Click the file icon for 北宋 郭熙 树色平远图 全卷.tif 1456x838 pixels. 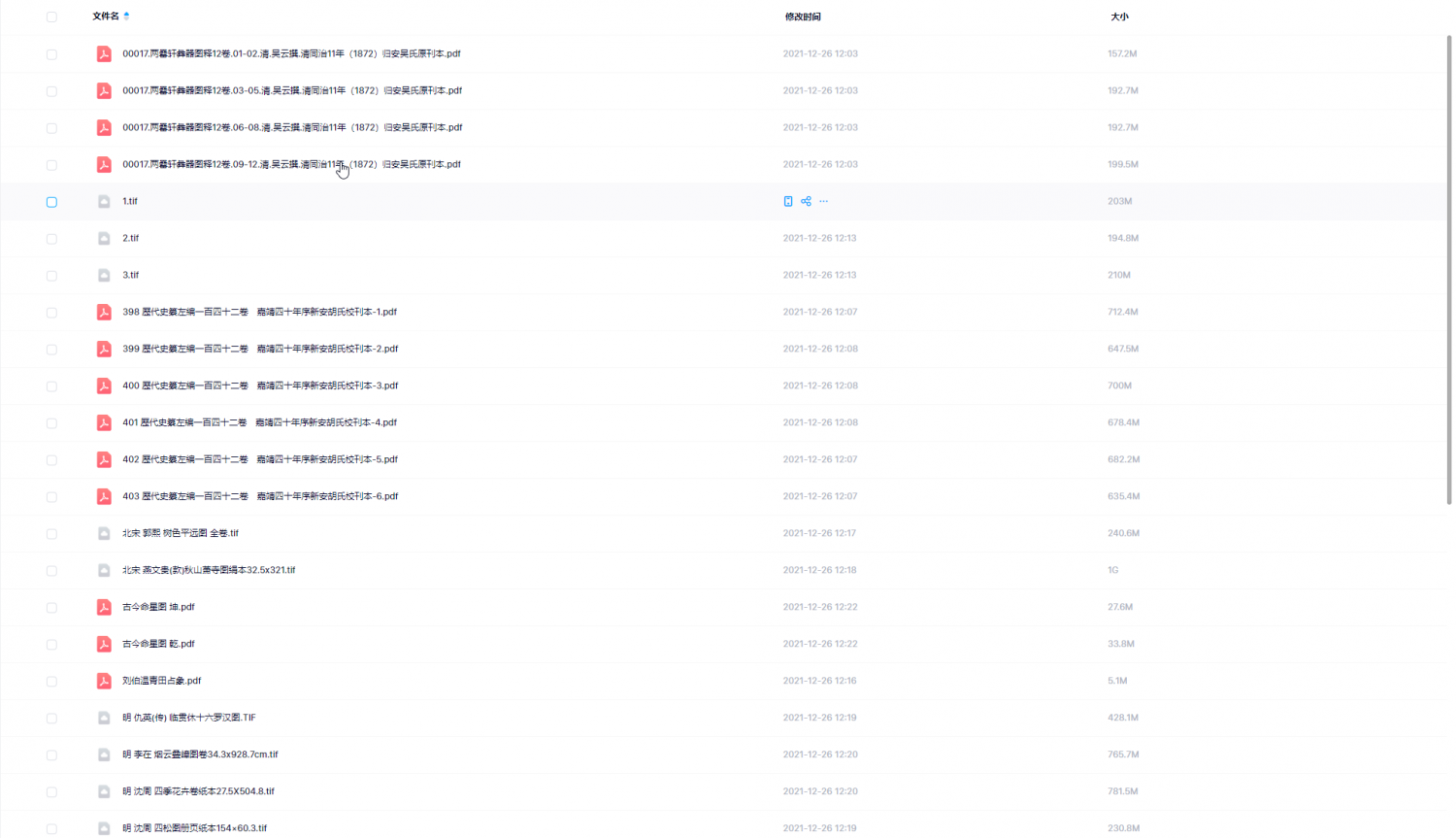[x=104, y=533]
